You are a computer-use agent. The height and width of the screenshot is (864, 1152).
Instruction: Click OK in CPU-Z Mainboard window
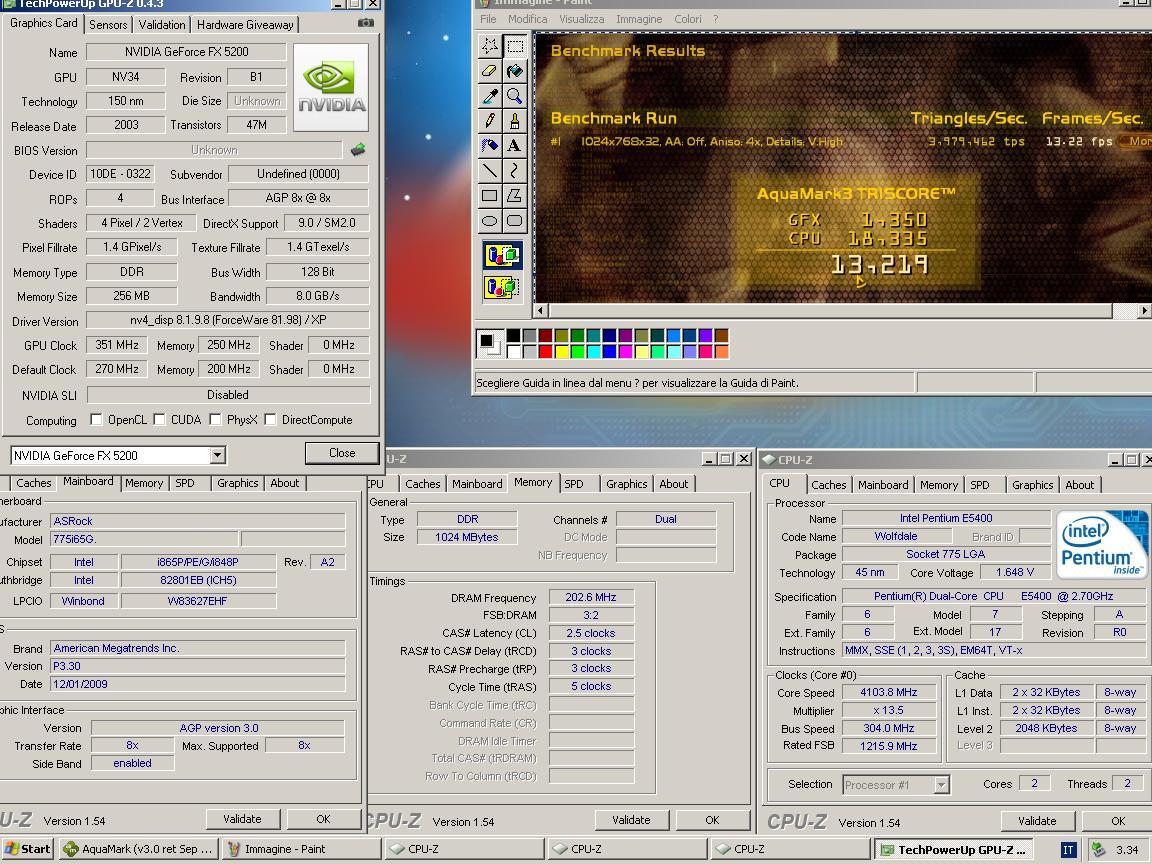tap(323, 819)
